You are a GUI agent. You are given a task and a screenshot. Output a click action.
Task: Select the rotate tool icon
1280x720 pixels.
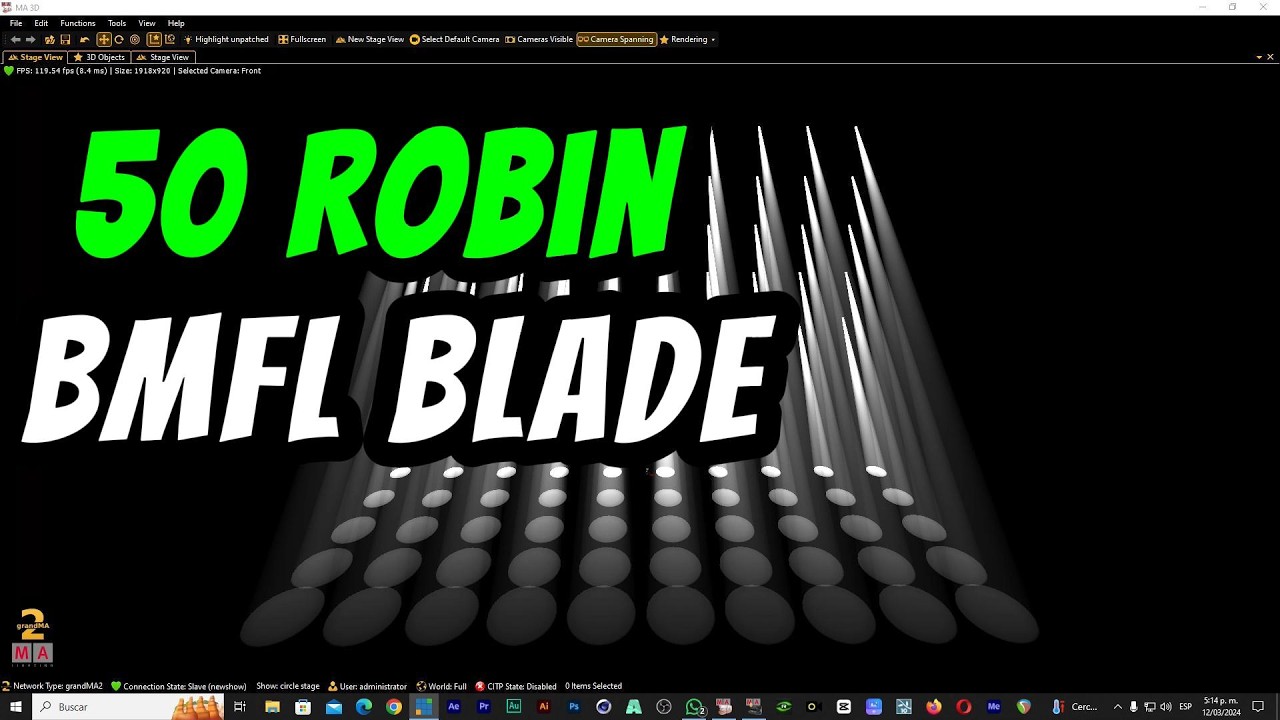[x=119, y=40]
